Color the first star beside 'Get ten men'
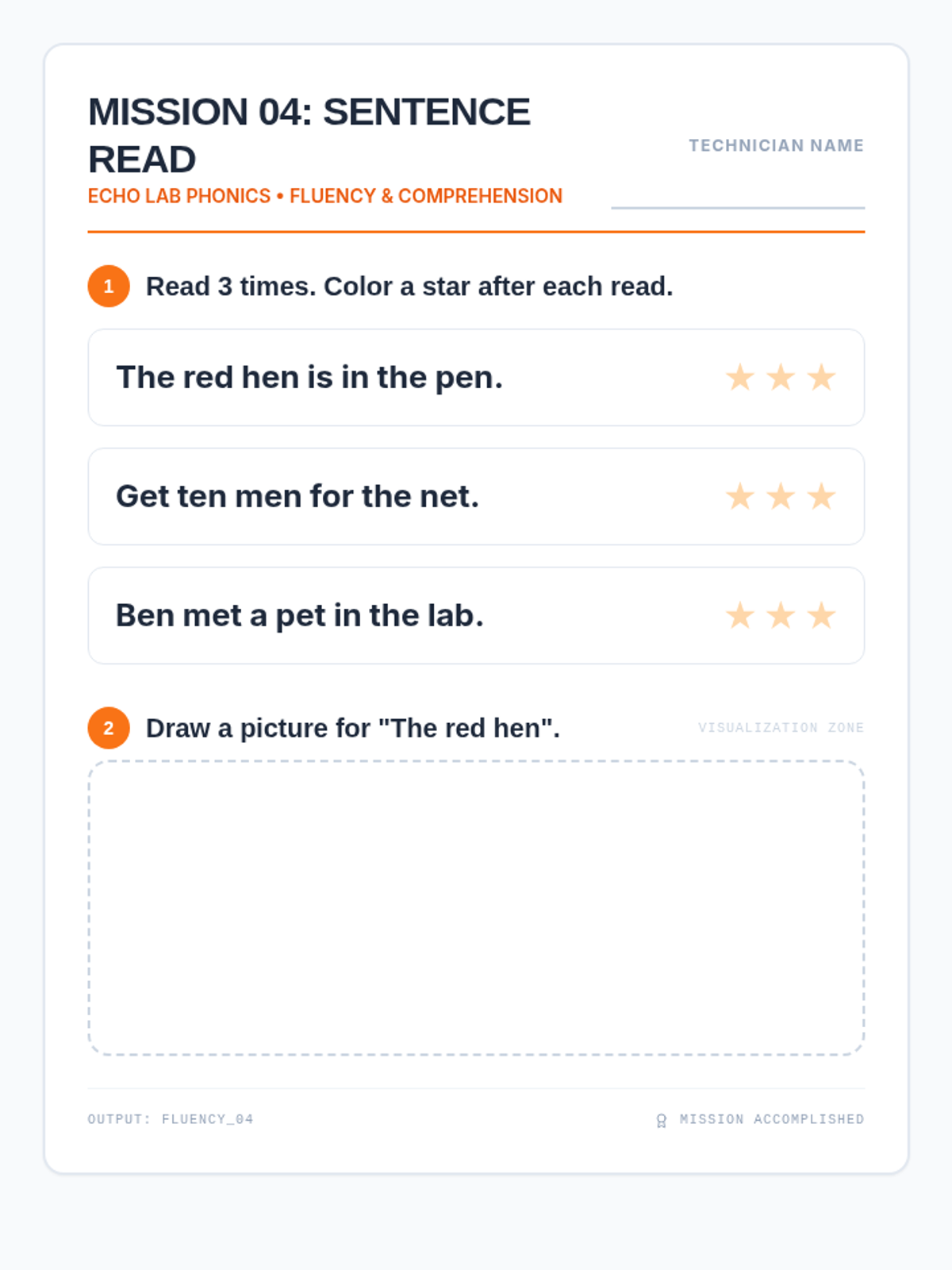952x1270 pixels. point(739,497)
